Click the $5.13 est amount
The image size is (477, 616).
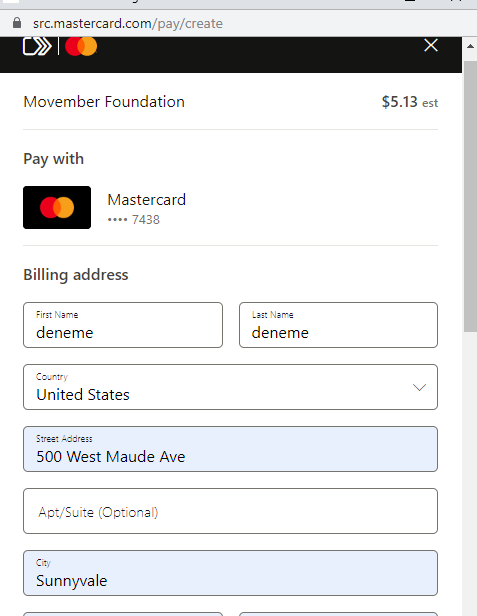pyautogui.click(x=410, y=102)
